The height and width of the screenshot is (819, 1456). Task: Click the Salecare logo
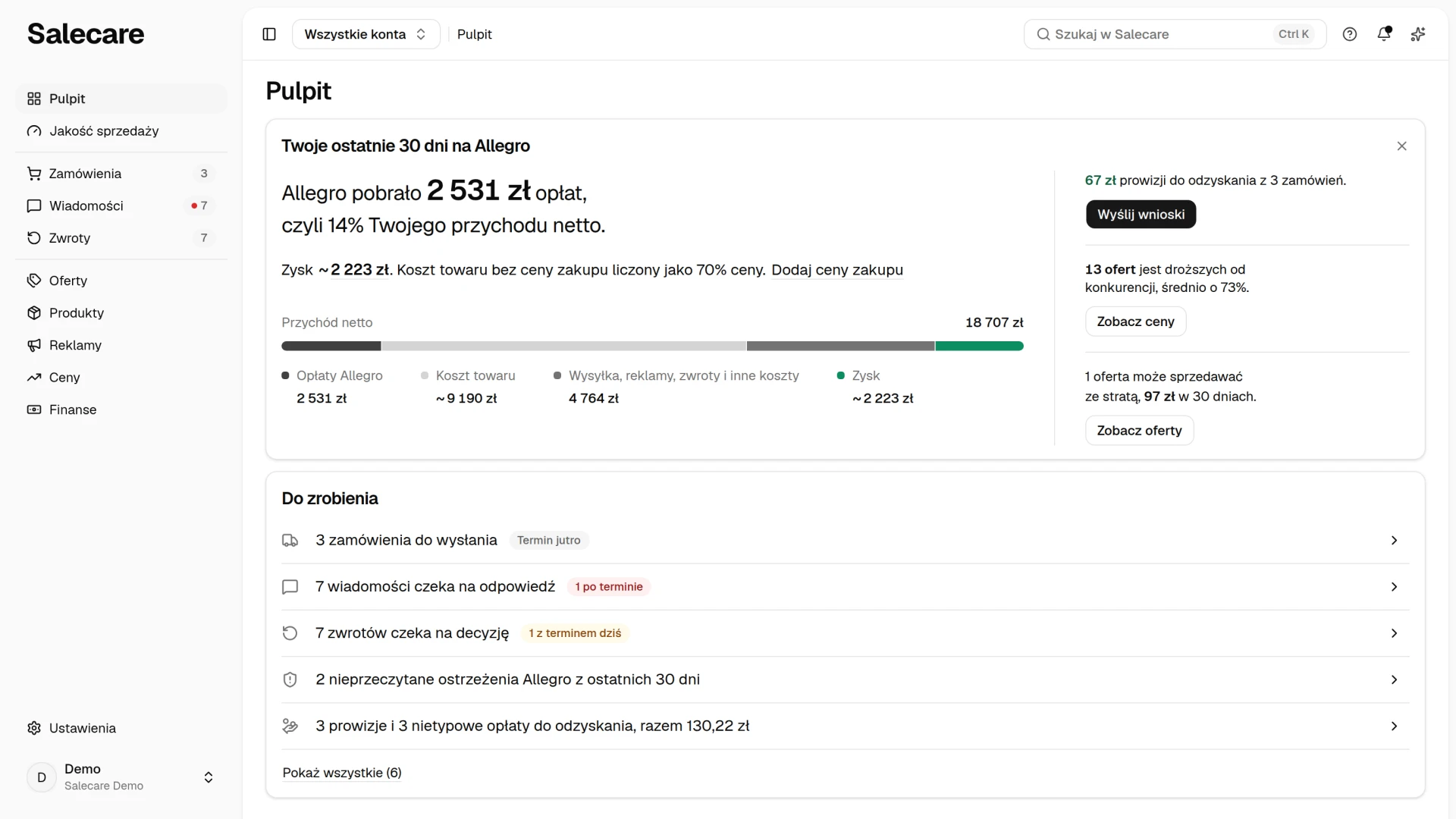86,33
